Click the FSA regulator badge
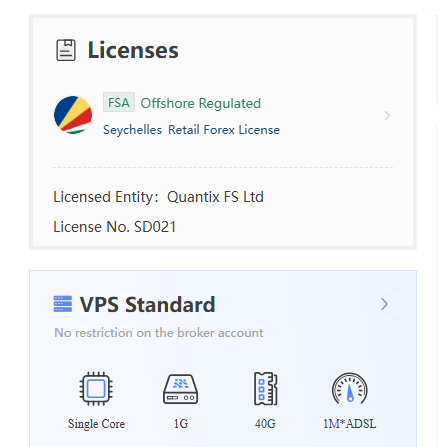 pyautogui.click(x=119, y=102)
